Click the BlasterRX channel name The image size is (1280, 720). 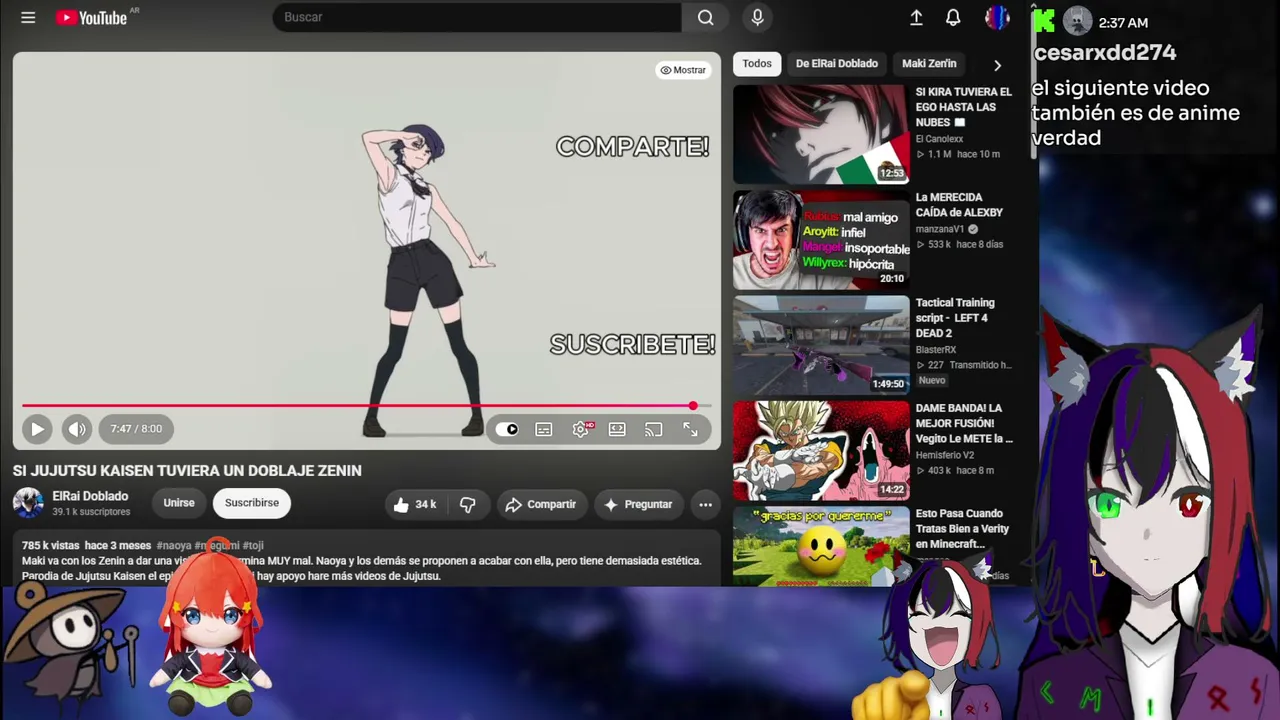936,350
